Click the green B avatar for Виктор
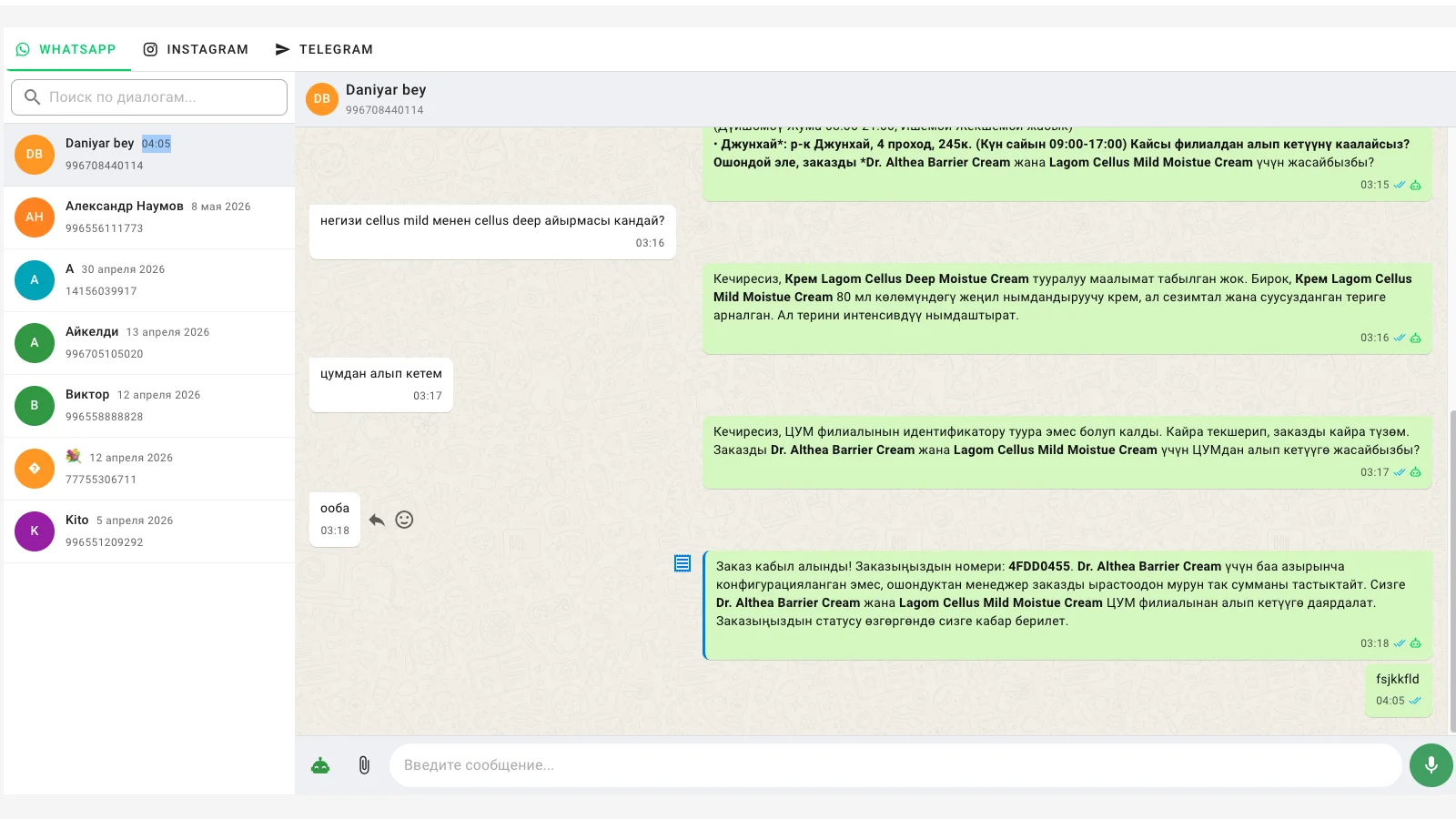 click(x=35, y=406)
